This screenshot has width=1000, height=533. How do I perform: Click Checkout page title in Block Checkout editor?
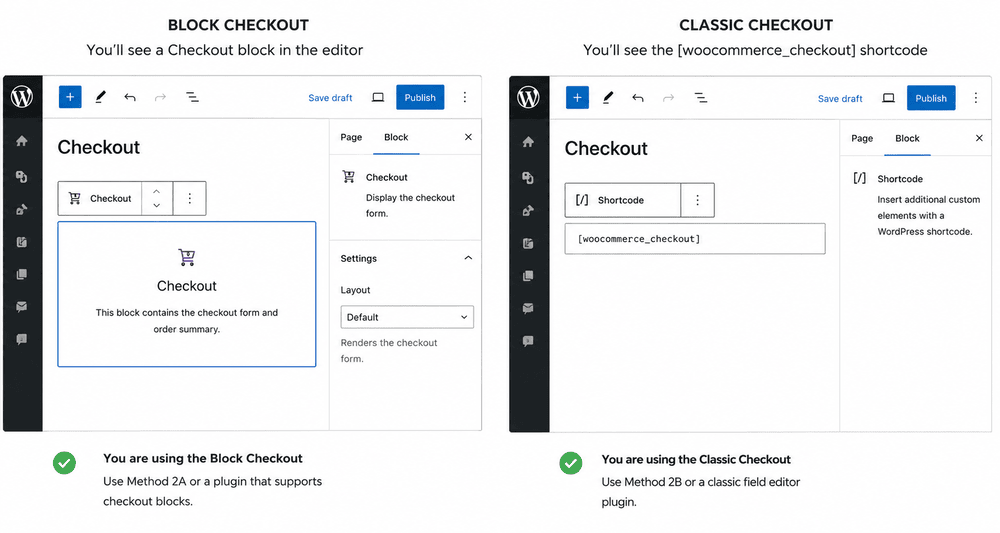(99, 147)
